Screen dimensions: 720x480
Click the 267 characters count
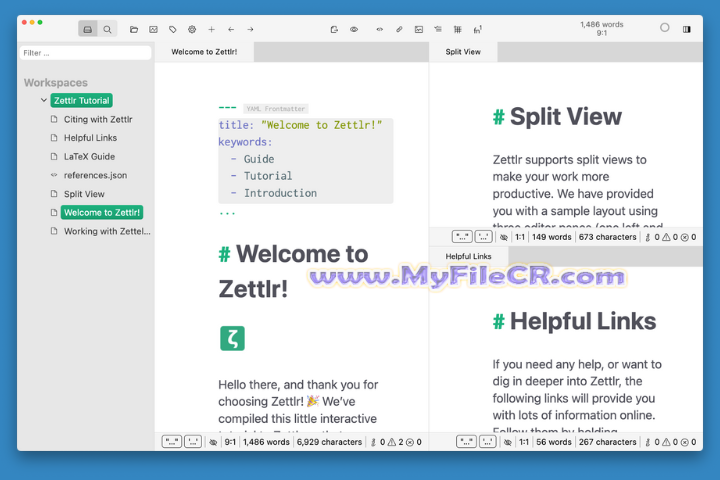[x=608, y=442]
